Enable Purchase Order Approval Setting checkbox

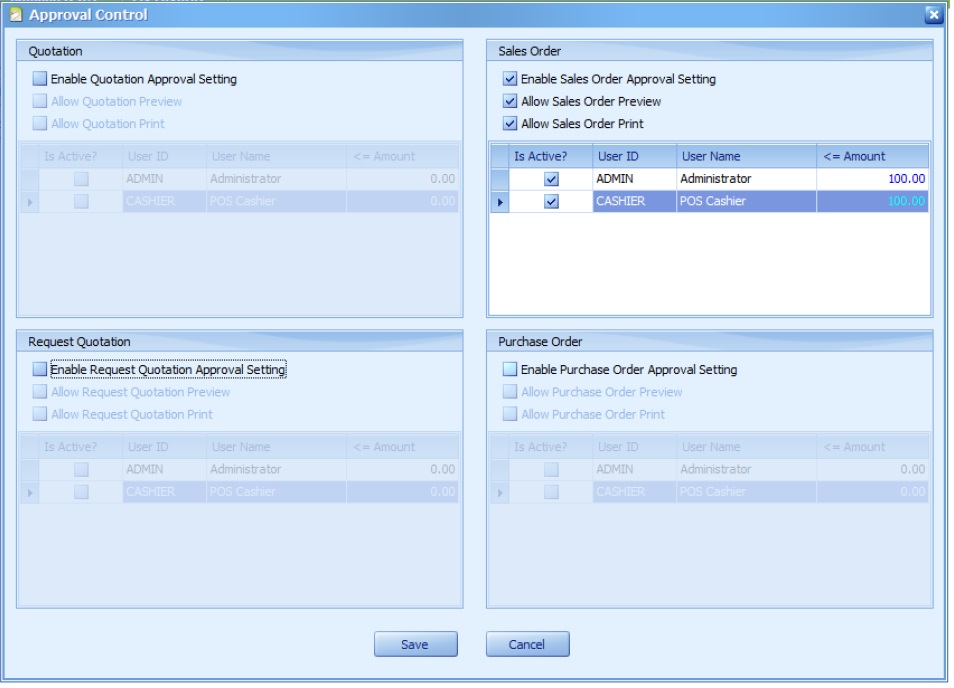pyautogui.click(x=511, y=370)
